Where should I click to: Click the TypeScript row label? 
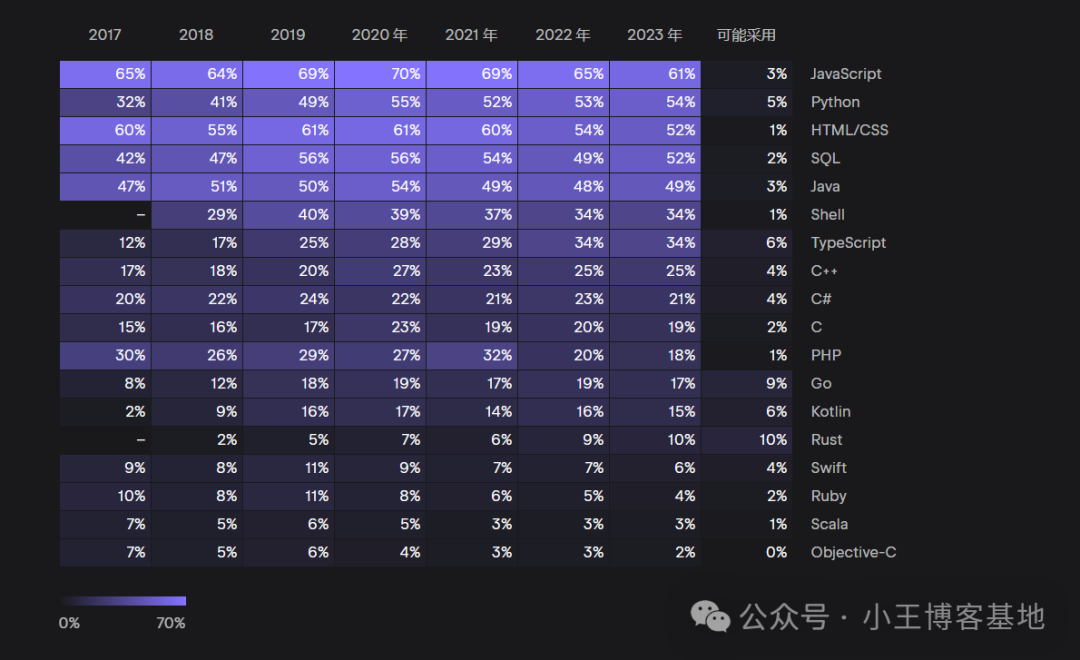[848, 243]
